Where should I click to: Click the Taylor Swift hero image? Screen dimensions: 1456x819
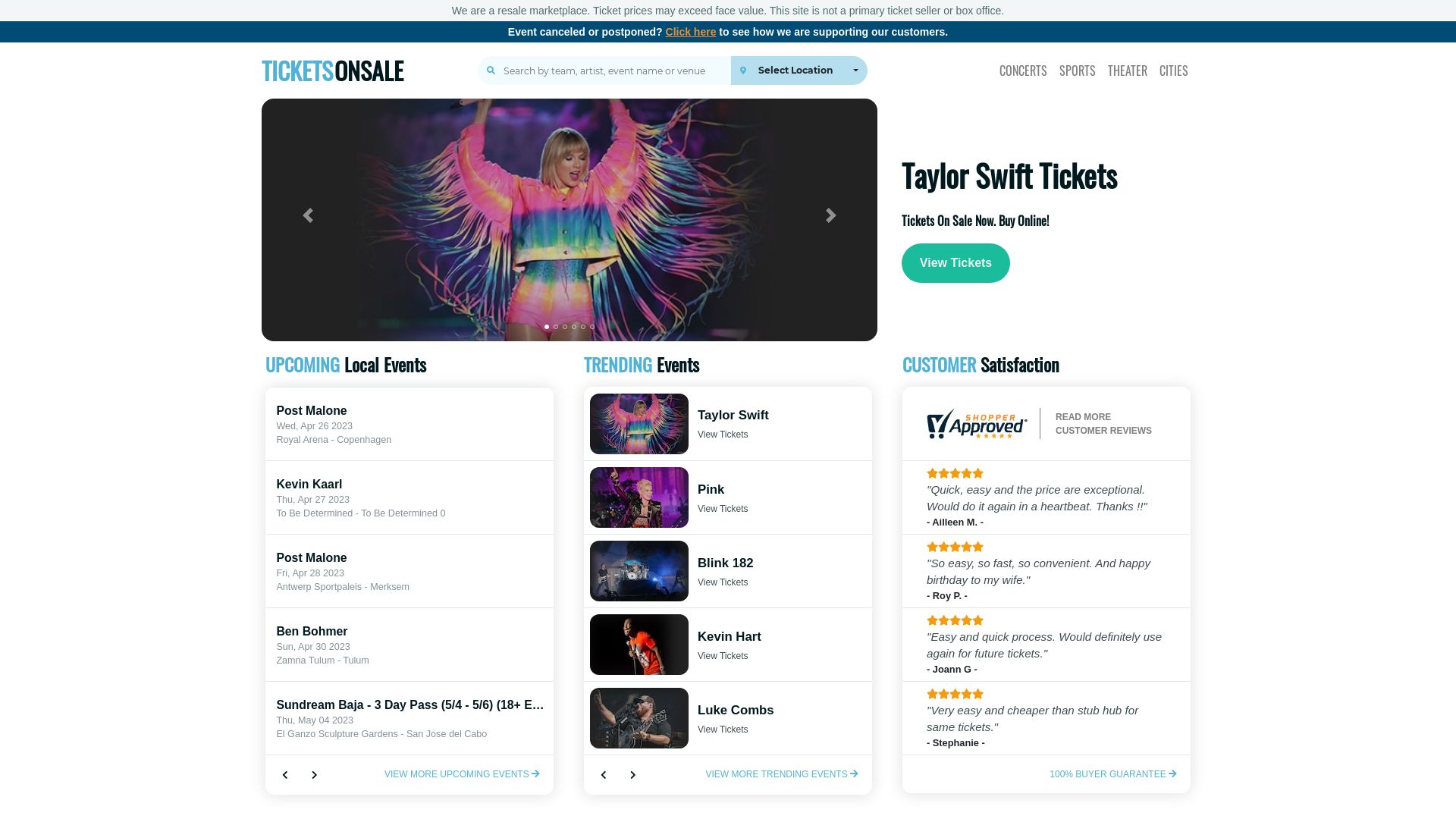(570, 220)
